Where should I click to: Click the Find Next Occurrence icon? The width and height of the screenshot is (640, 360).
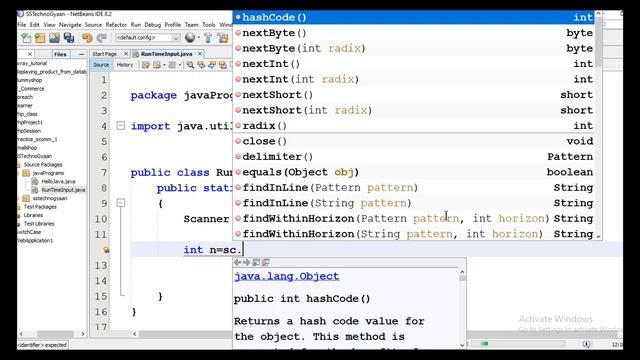click(x=212, y=65)
